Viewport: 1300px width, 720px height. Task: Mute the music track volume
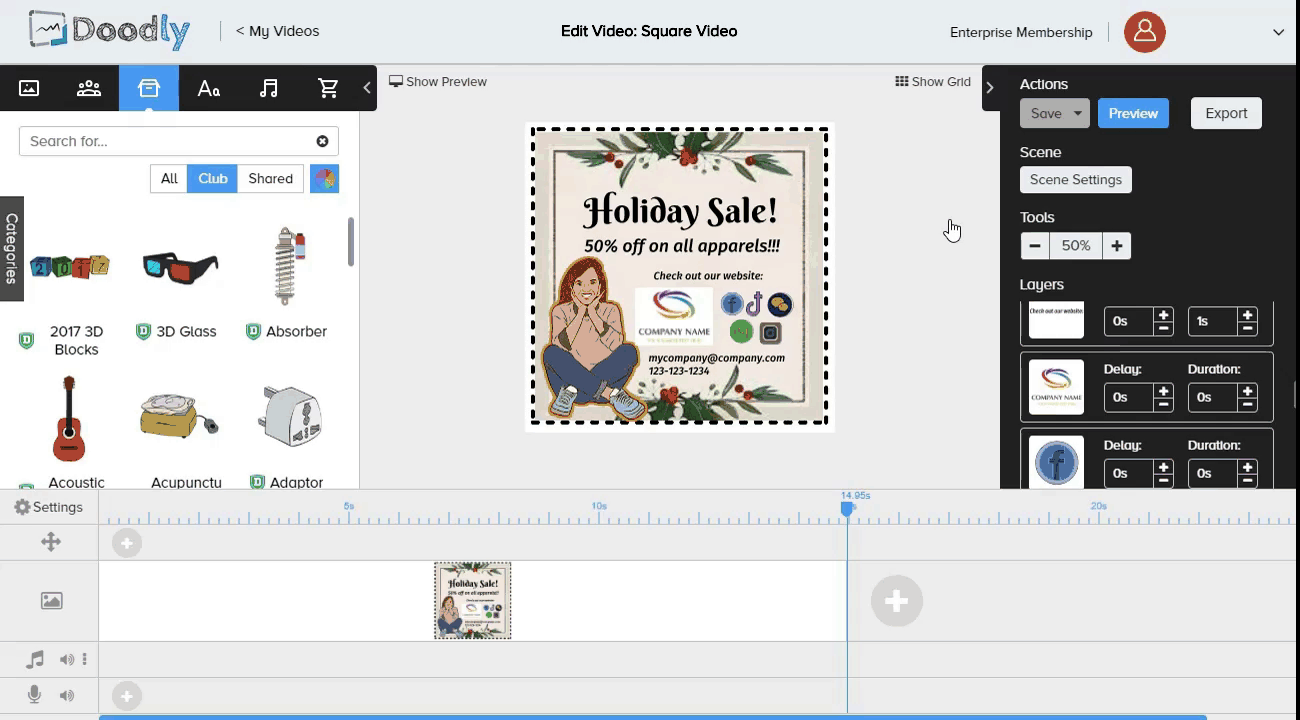tap(66, 659)
